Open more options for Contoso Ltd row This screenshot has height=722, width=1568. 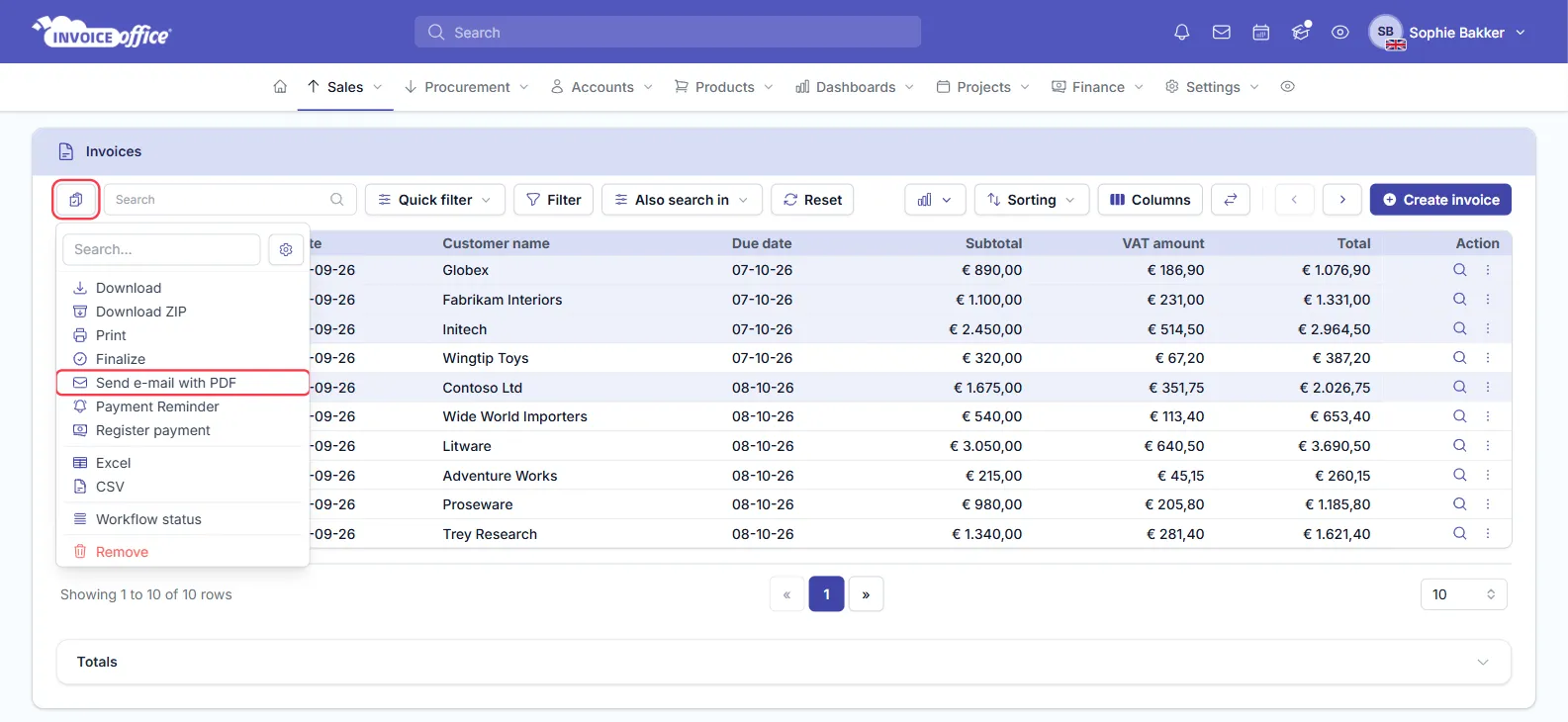pos(1488,388)
